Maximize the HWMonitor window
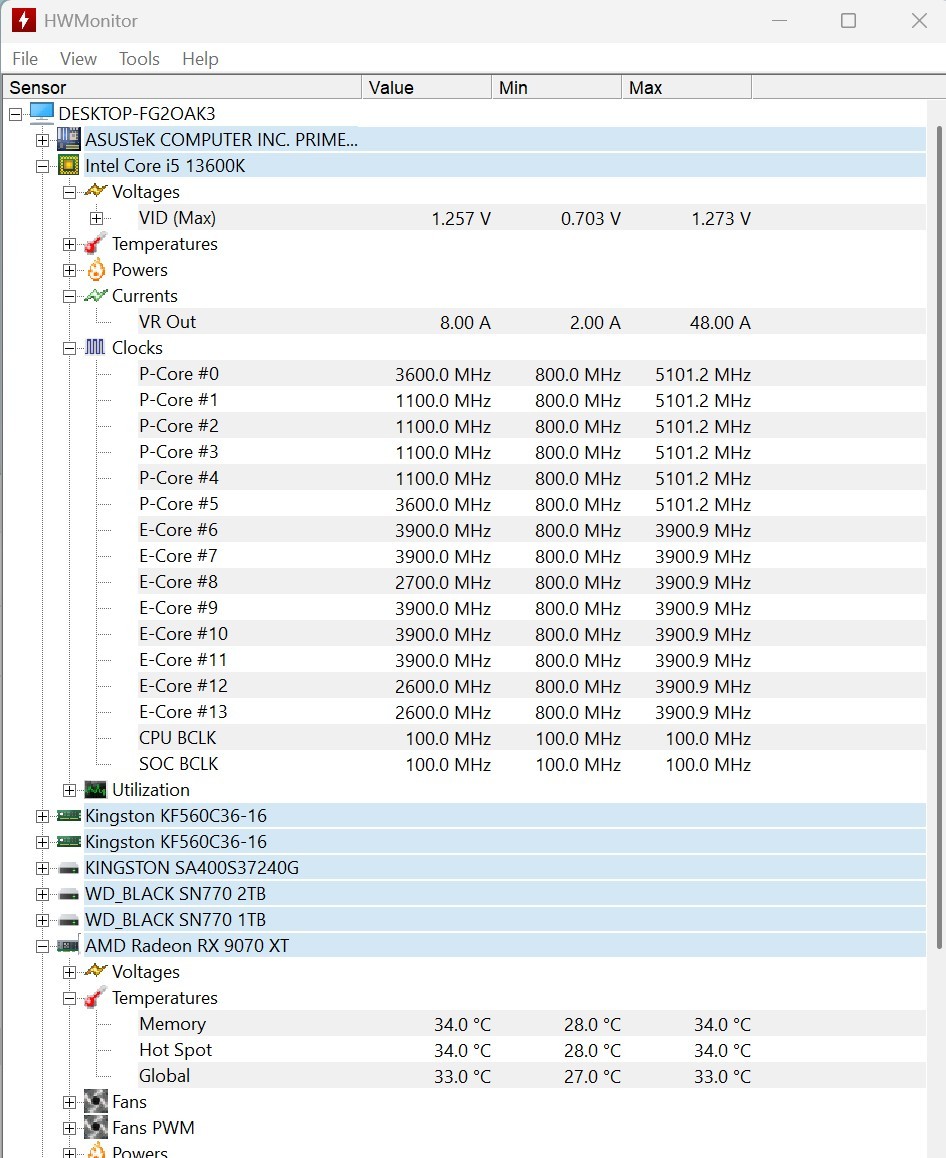The height and width of the screenshot is (1158, 946). point(849,20)
